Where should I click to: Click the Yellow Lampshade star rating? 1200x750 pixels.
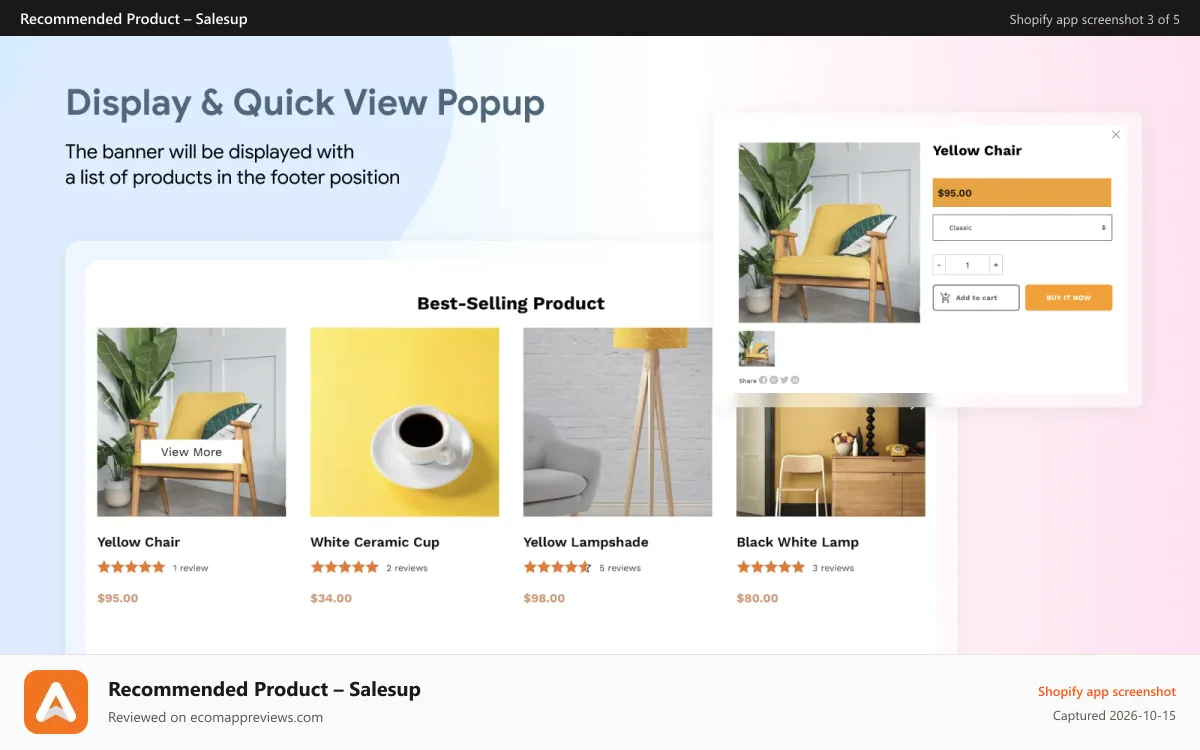pos(558,567)
